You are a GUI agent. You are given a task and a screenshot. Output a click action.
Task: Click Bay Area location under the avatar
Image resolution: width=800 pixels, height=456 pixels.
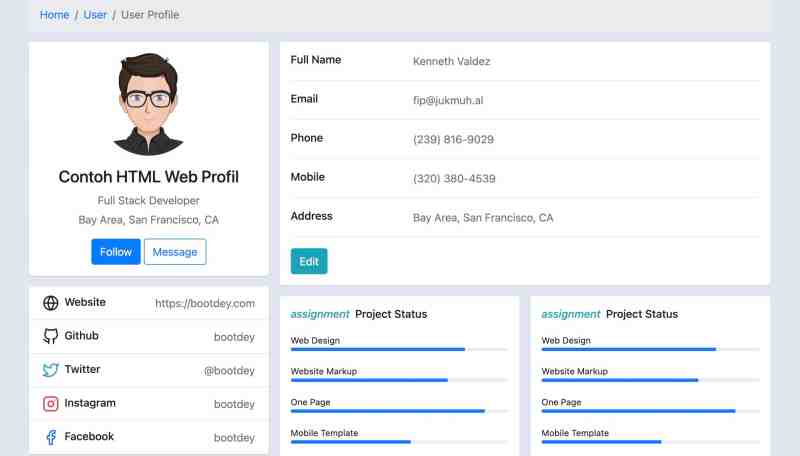pos(148,220)
